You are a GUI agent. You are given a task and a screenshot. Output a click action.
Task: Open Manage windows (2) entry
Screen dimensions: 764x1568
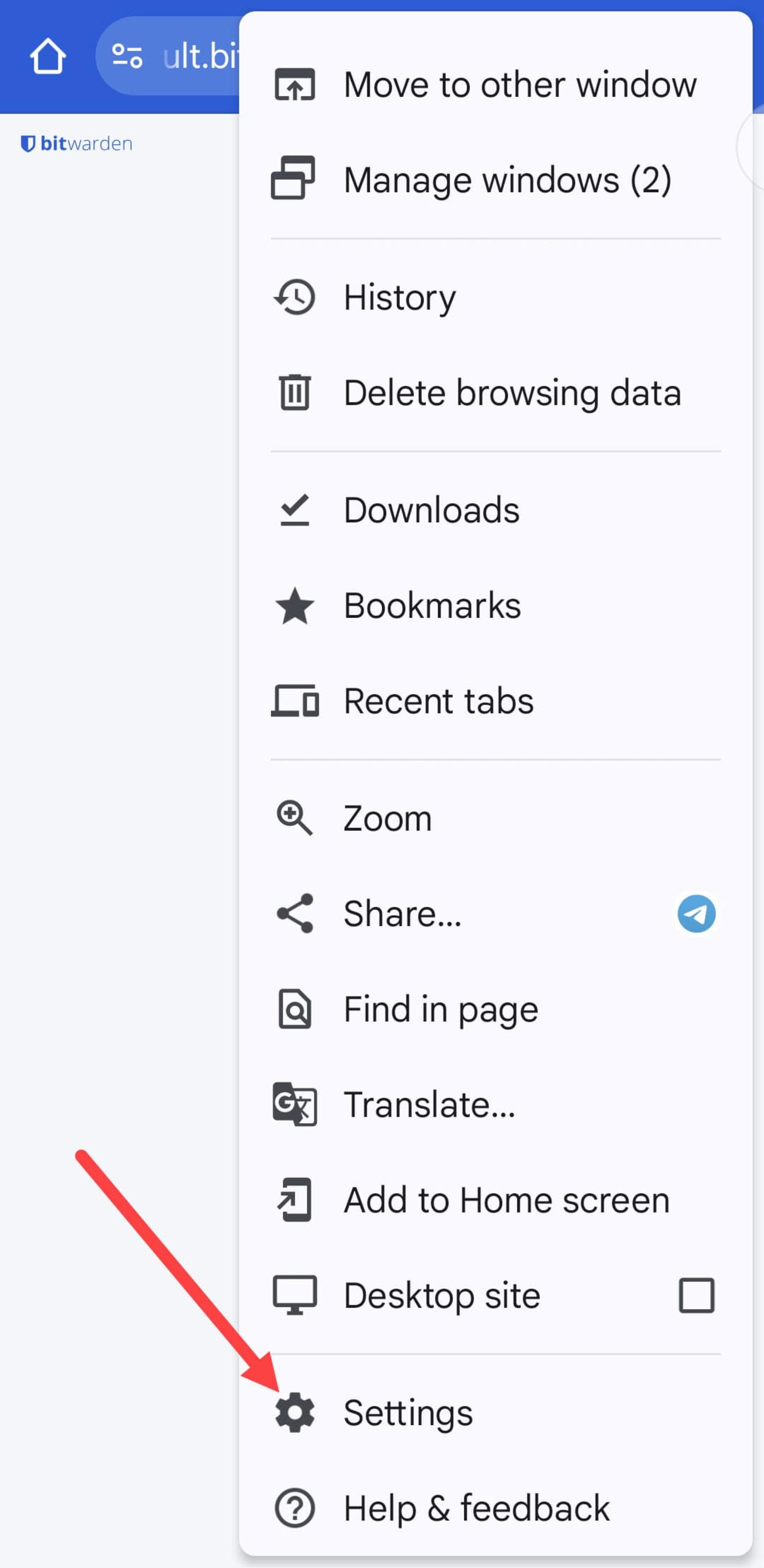pos(495,180)
